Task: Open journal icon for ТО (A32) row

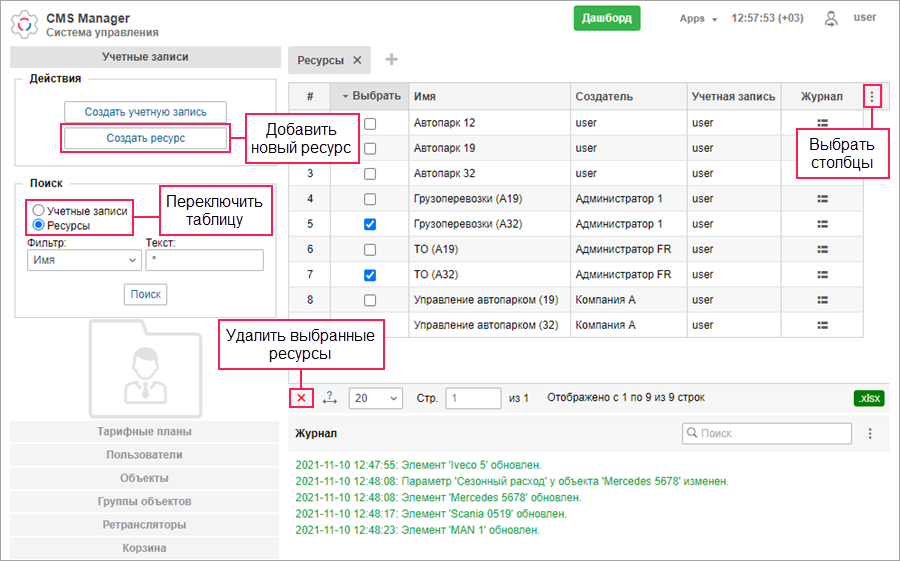Action: 822,274
